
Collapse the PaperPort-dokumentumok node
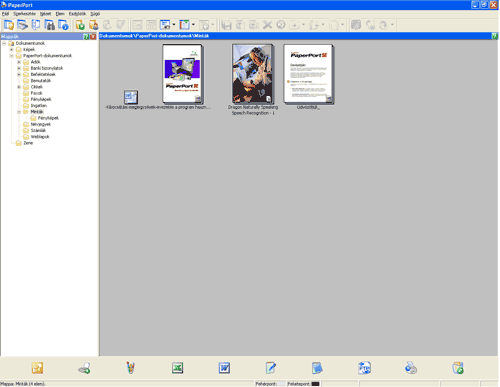click(12, 56)
